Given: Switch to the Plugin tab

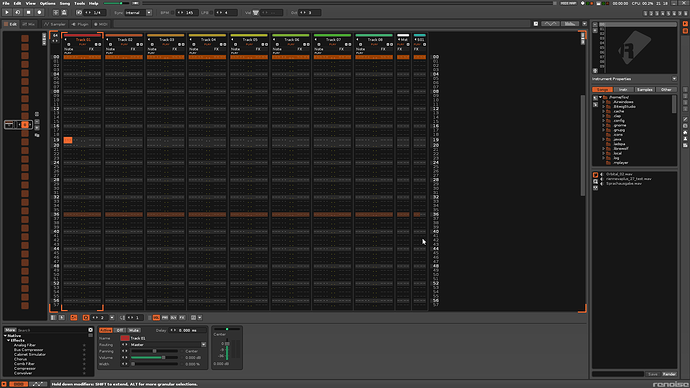Looking at the screenshot, I should pyautogui.click(x=81, y=24).
